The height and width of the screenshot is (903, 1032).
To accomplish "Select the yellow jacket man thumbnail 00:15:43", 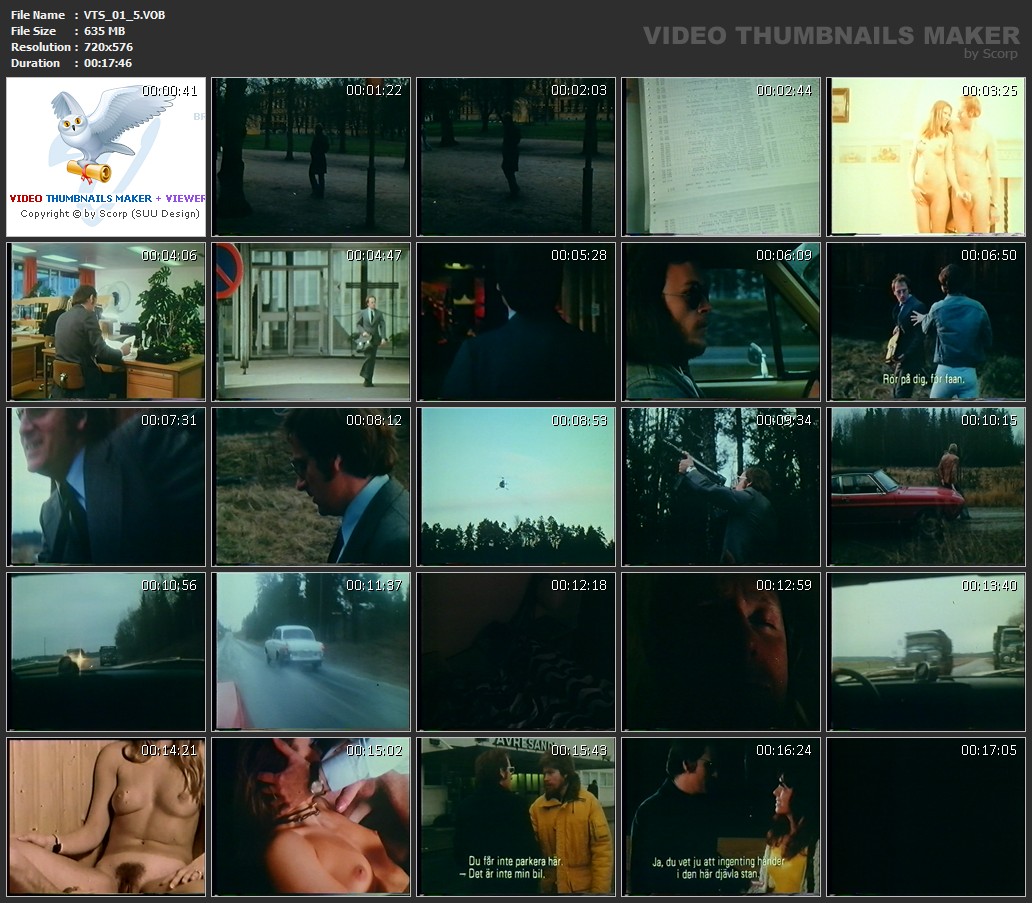I will point(516,816).
